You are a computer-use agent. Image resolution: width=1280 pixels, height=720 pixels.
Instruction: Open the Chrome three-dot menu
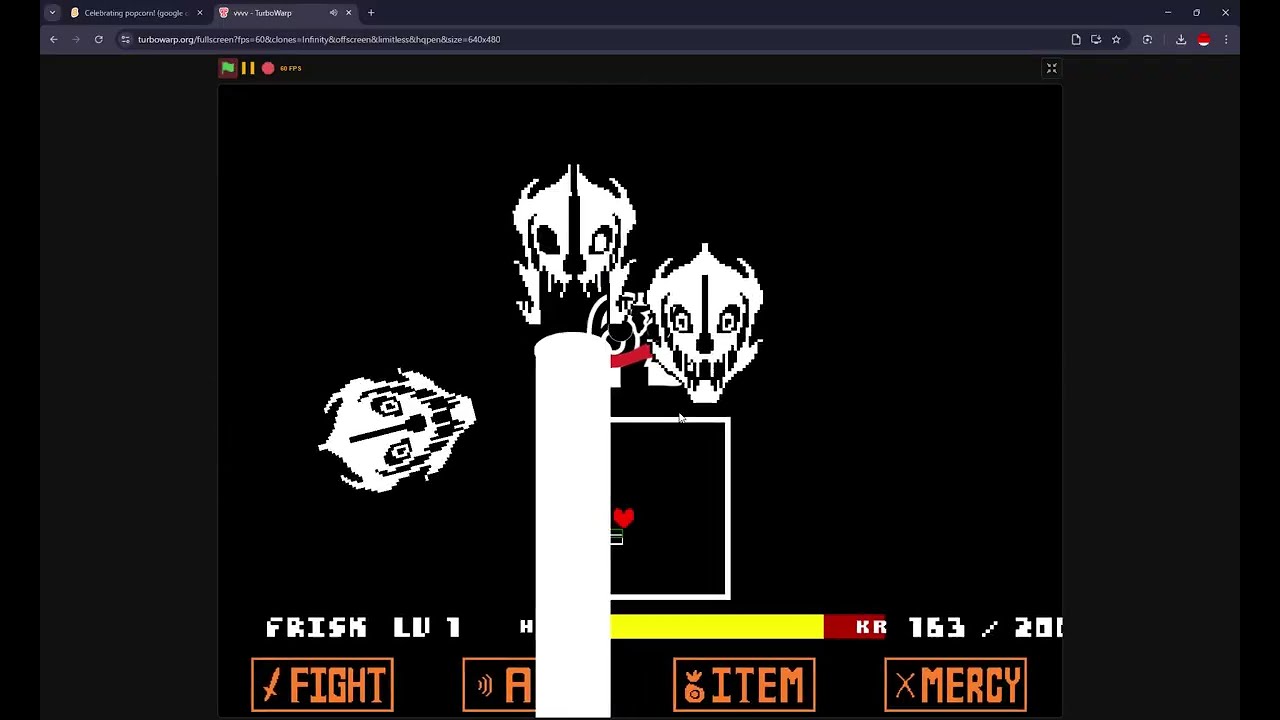point(1226,39)
